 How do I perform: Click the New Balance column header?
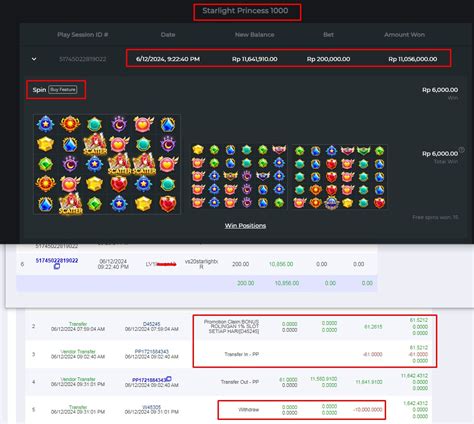[x=255, y=35]
